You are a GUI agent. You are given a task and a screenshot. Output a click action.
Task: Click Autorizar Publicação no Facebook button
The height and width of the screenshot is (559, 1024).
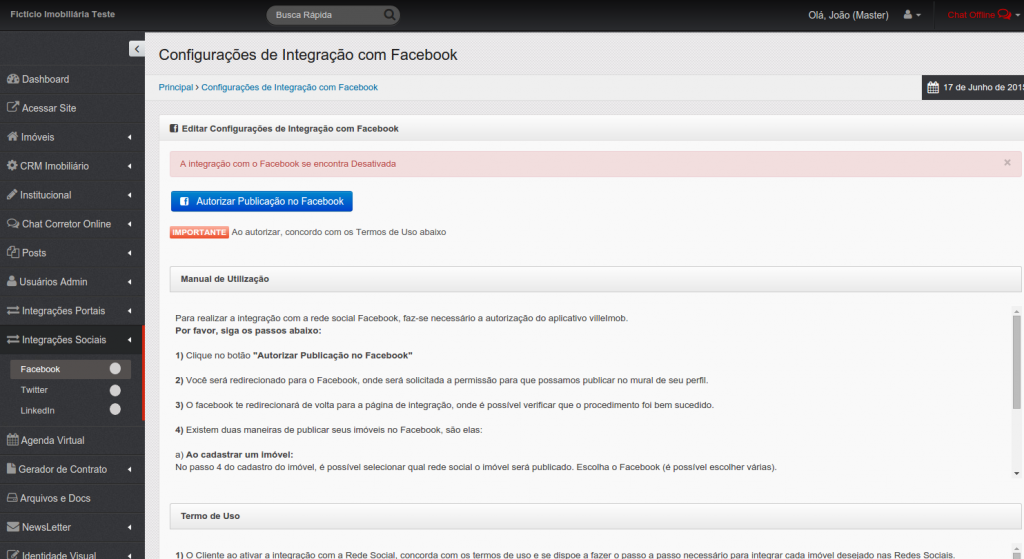coord(262,201)
